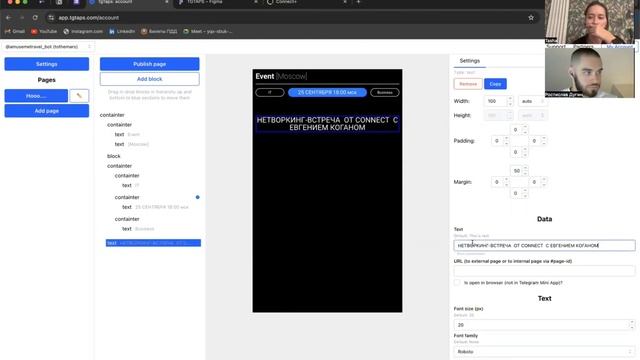Toggle open in browser checkbox

point(457,282)
